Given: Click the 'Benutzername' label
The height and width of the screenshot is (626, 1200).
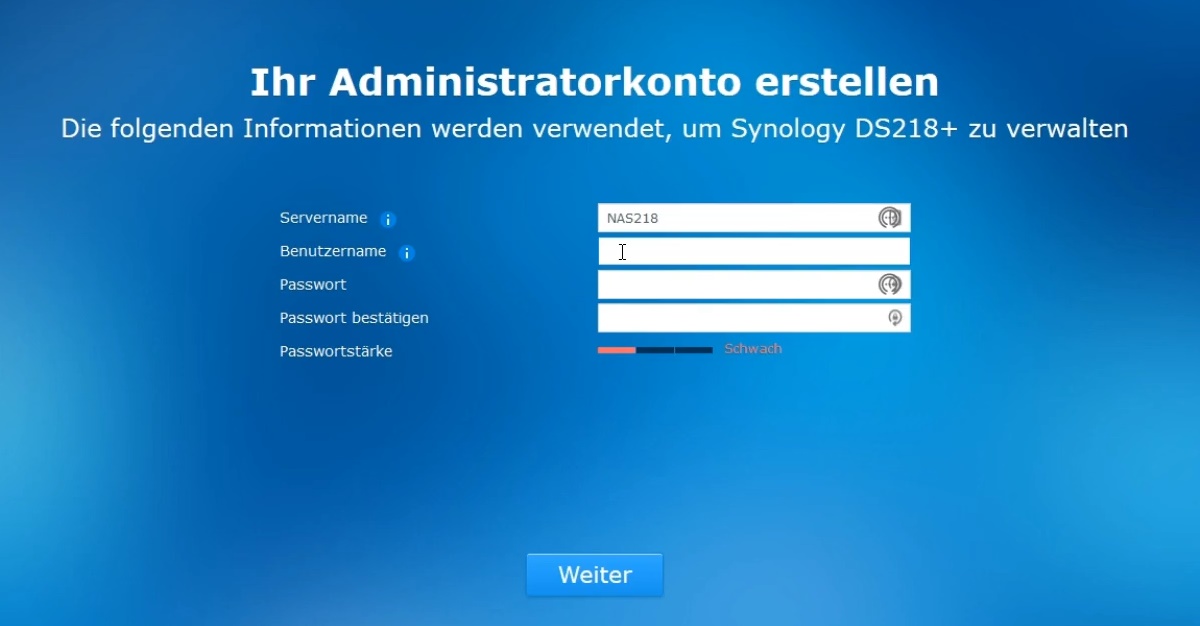Looking at the screenshot, I should pyautogui.click(x=333, y=252).
